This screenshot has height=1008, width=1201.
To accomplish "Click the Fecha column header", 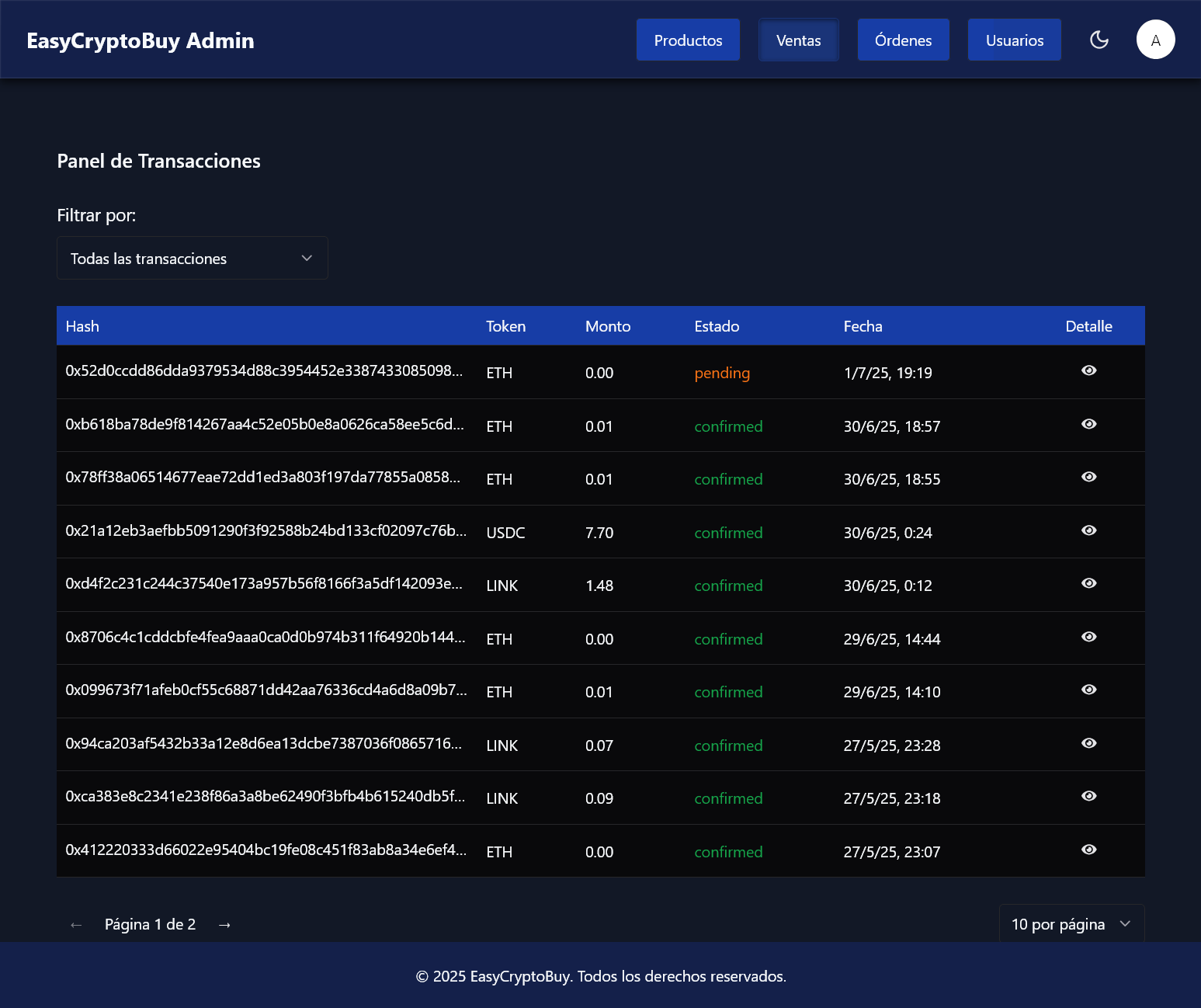I will [863, 326].
